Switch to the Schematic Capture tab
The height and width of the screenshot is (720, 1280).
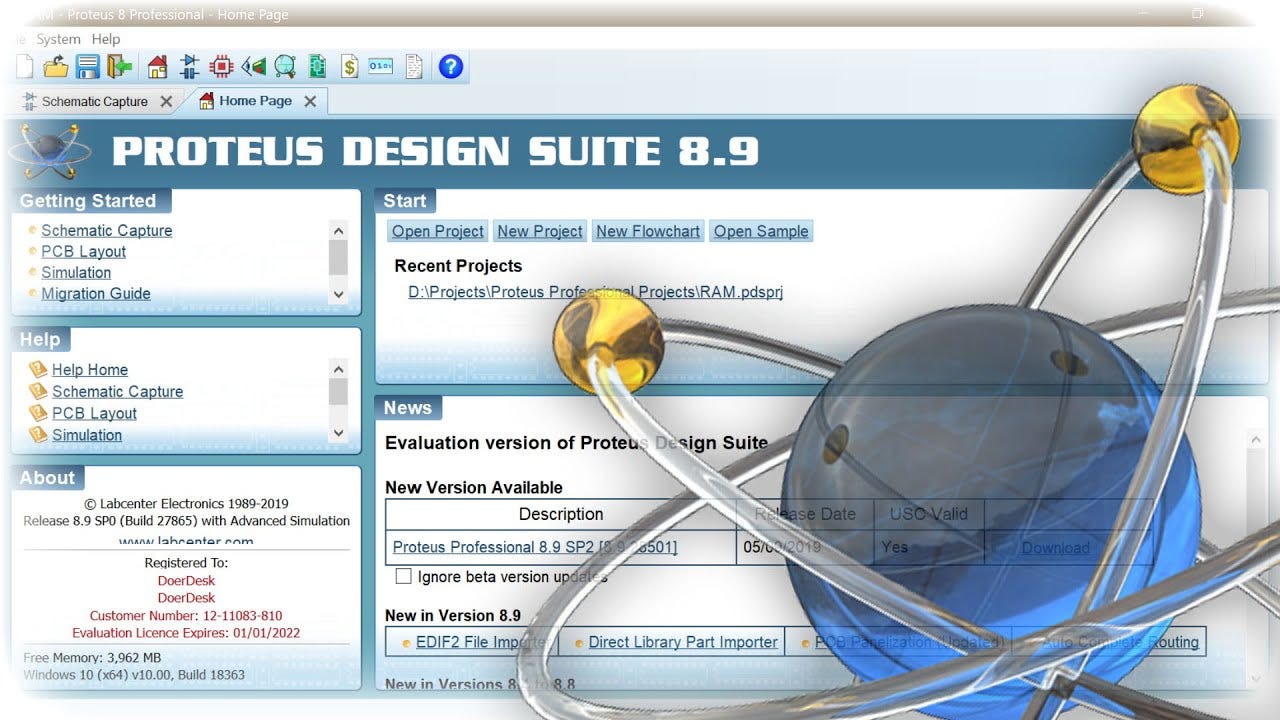coord(94,101)
